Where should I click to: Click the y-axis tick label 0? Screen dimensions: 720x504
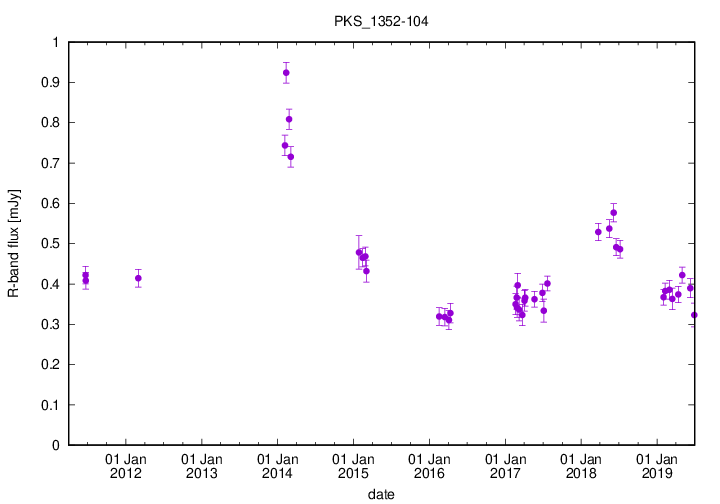54,445
